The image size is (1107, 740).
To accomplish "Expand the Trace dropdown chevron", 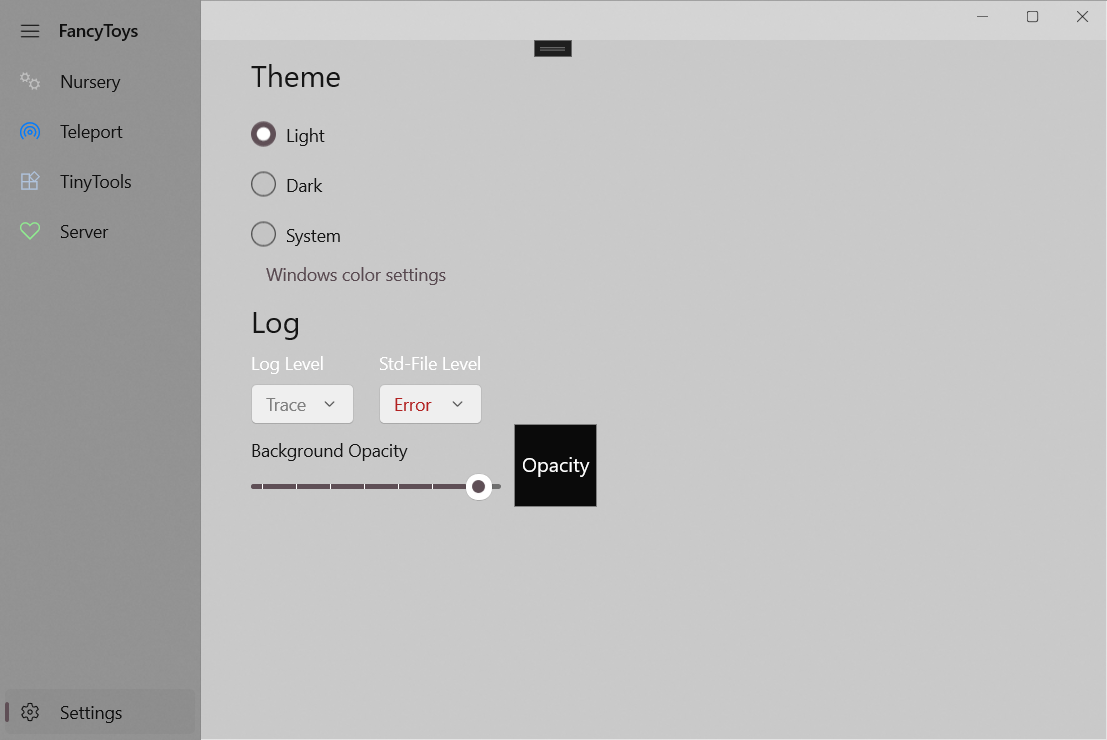I will click(x=328, y=404).
